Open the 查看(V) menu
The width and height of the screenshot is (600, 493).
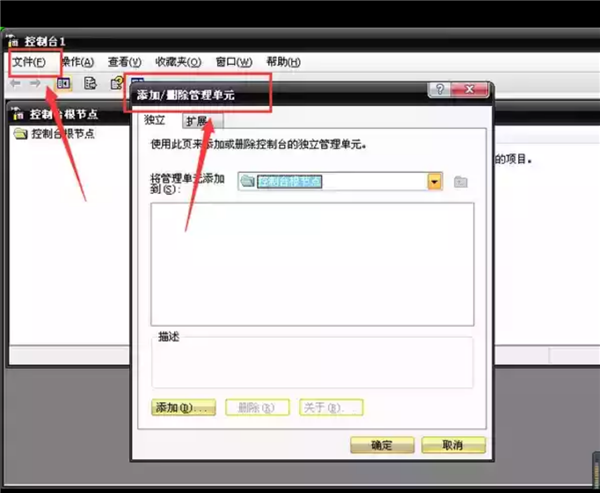click(x=126, y=62)
